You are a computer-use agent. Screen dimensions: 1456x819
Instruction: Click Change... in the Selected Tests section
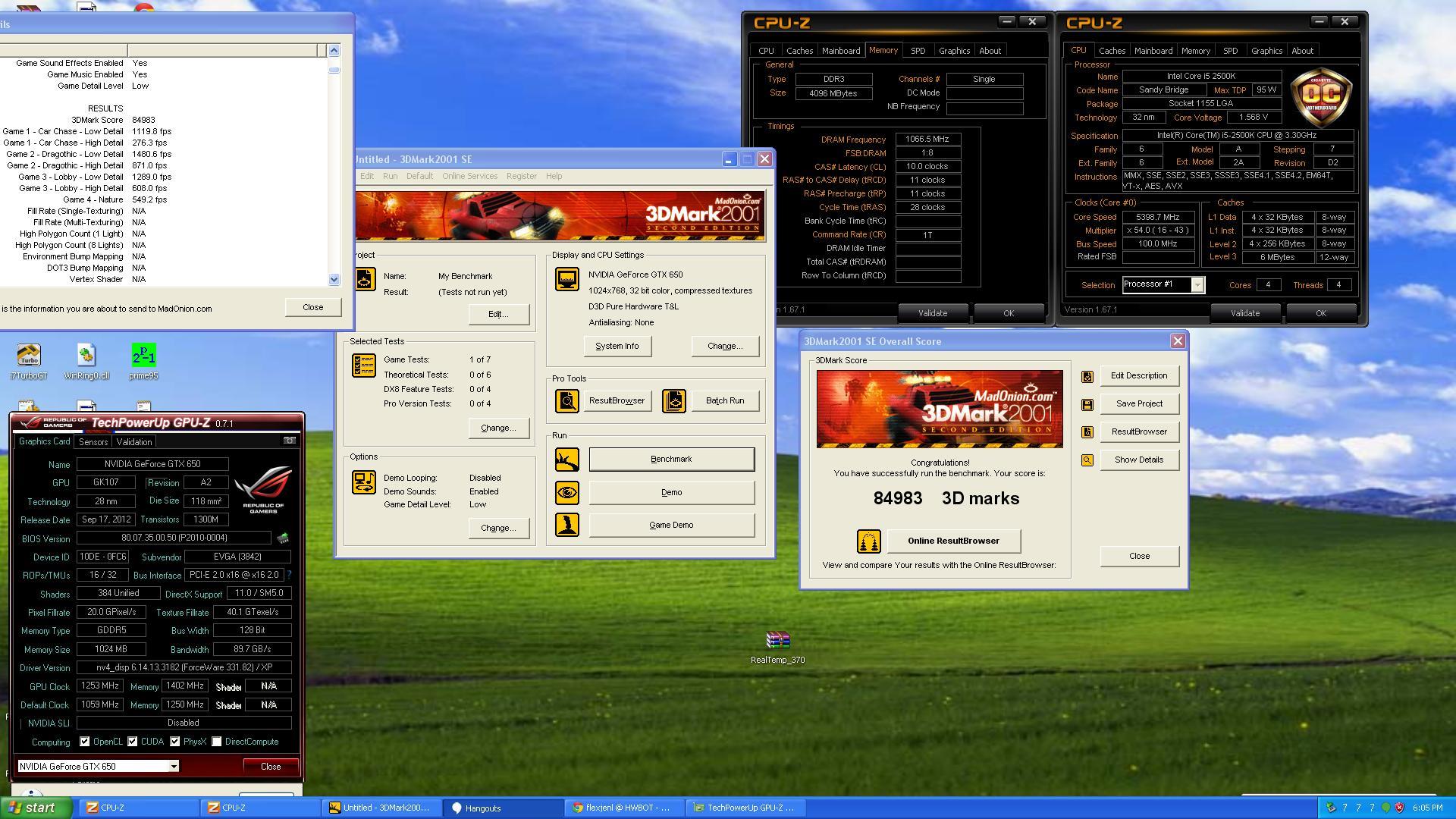tap(498, 428)
